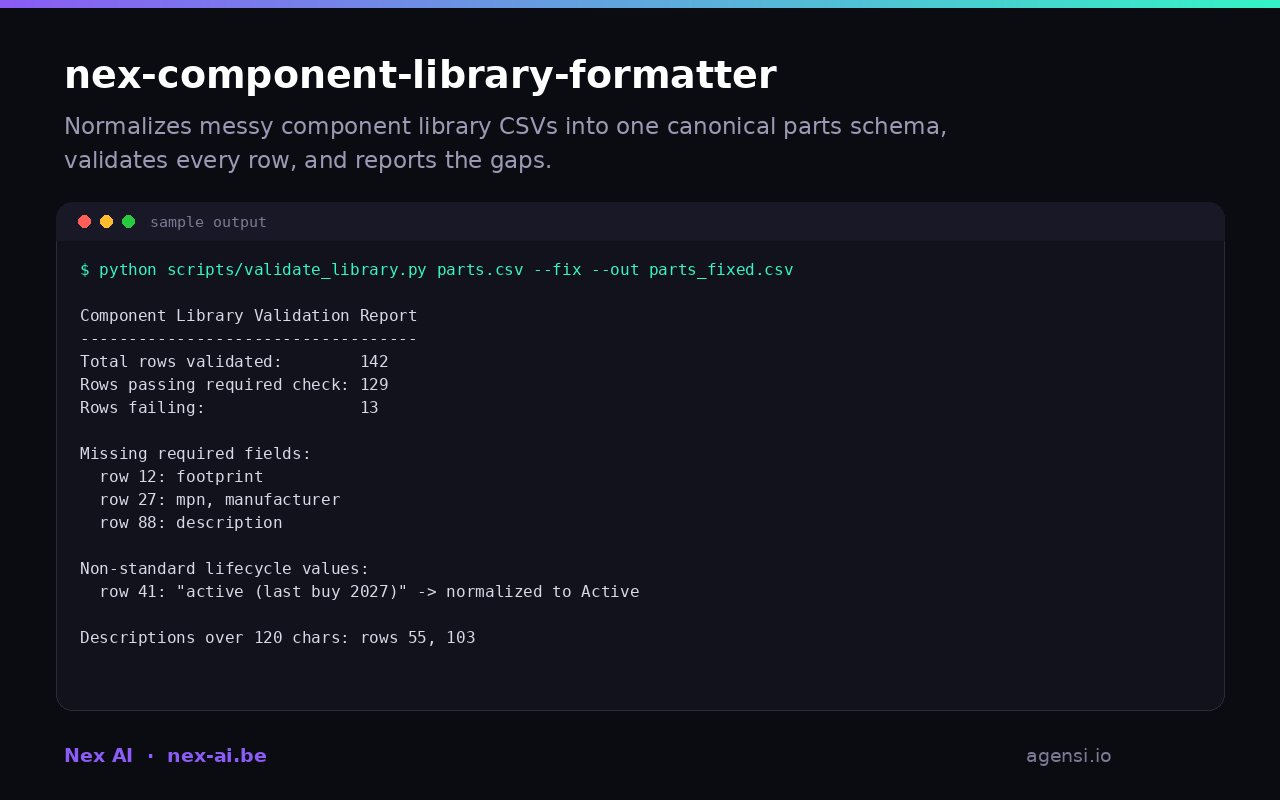Select the 'Rows passing required check: 129' line

tap(234, 385)
